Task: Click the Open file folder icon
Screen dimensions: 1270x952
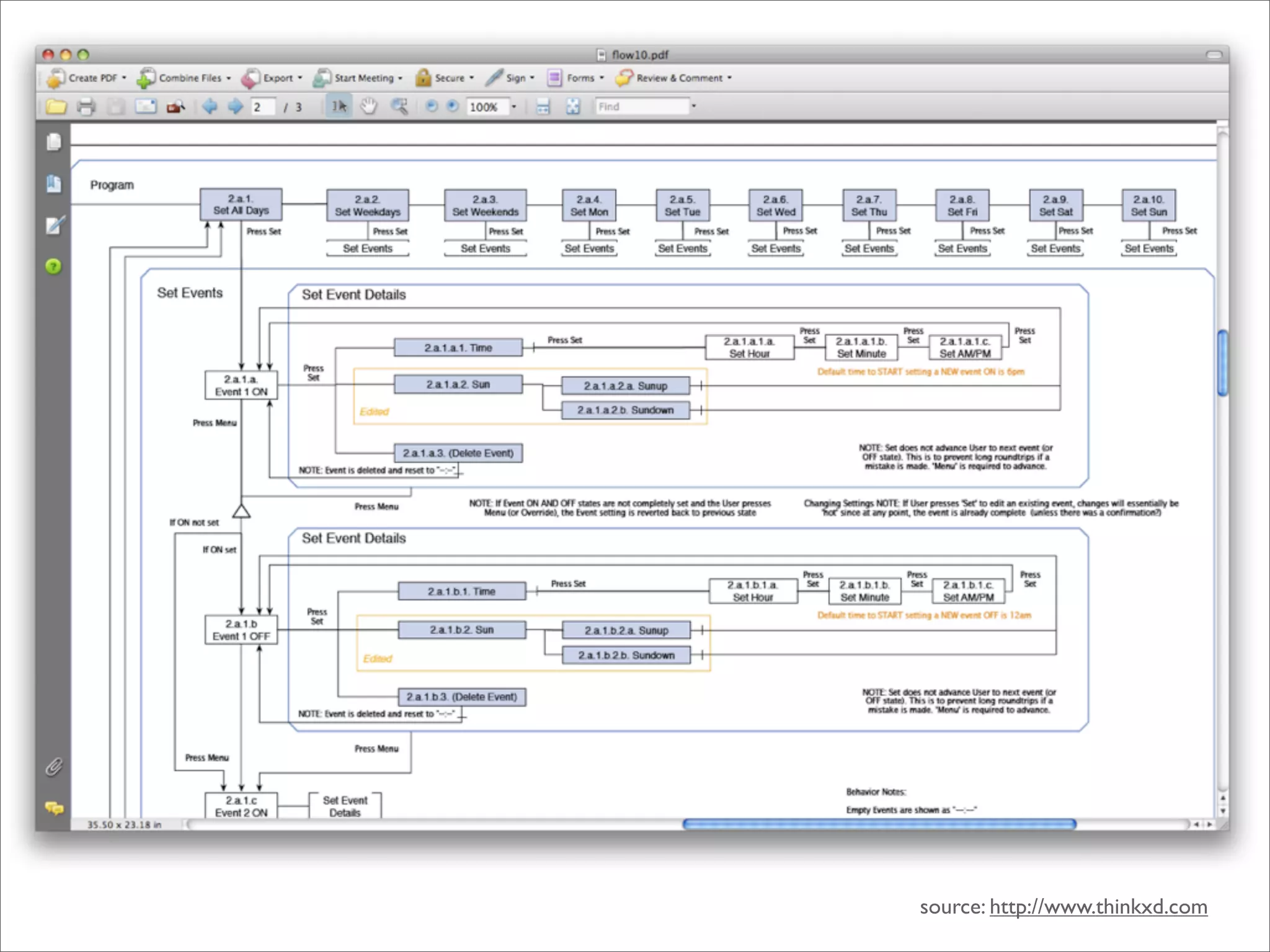Action: tap(56, 107)
